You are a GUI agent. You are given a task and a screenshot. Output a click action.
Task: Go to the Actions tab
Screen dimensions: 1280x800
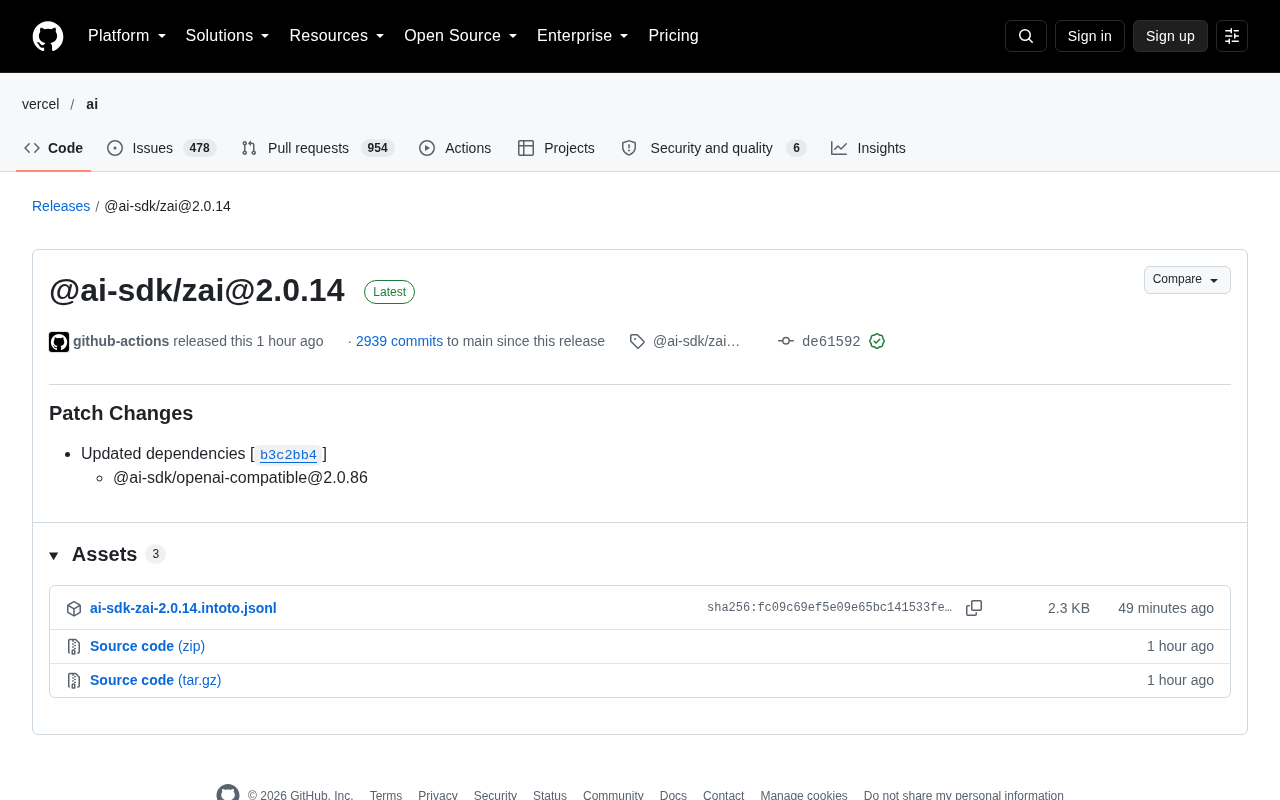click(455, 148)
